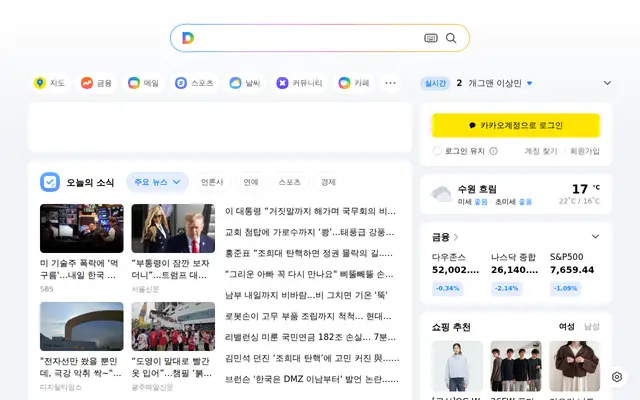Viewport: 640px width, 400px height.
Task: Toggle the 로그인 유지 radio checkbox
Action: pos(437,151)
